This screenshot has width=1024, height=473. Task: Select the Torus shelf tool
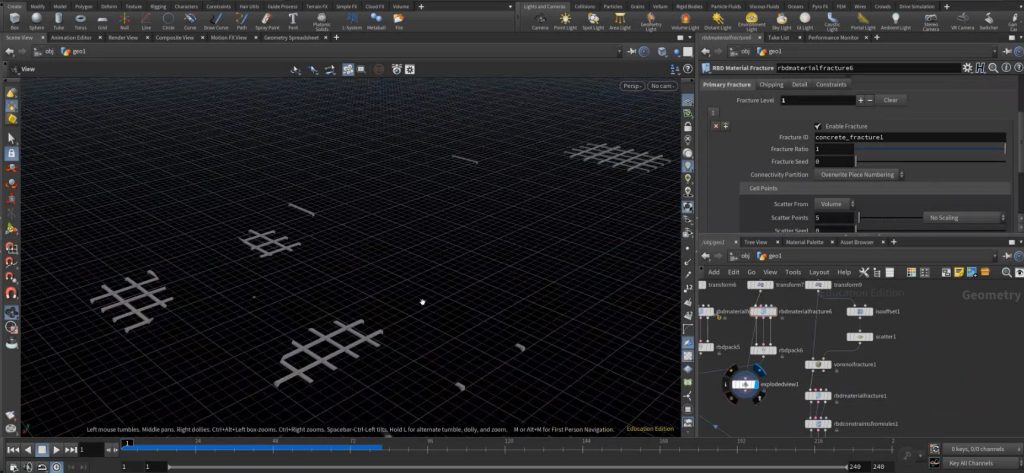tap(80, 21)
